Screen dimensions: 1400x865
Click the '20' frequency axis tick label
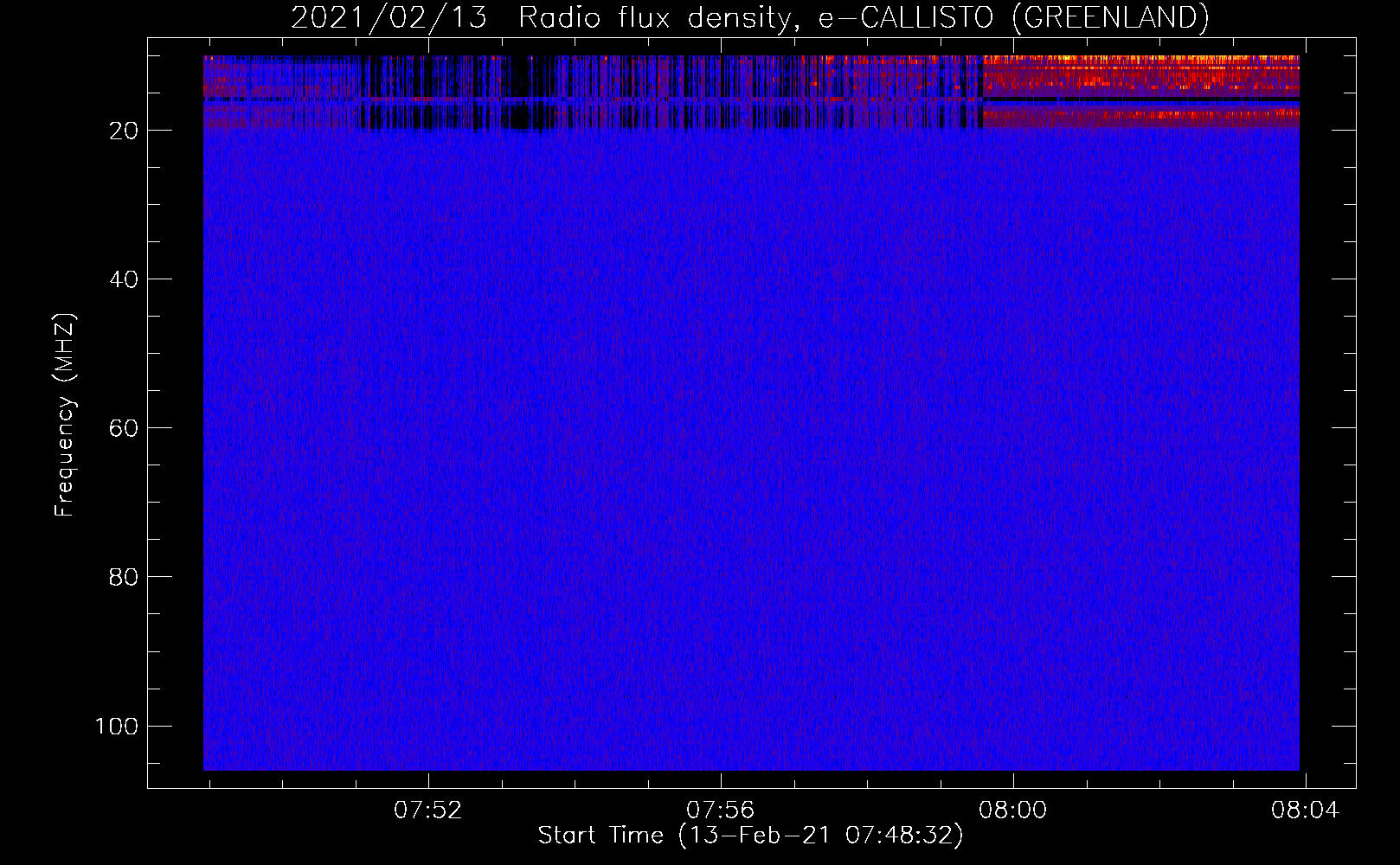click(x=124, y=131)
